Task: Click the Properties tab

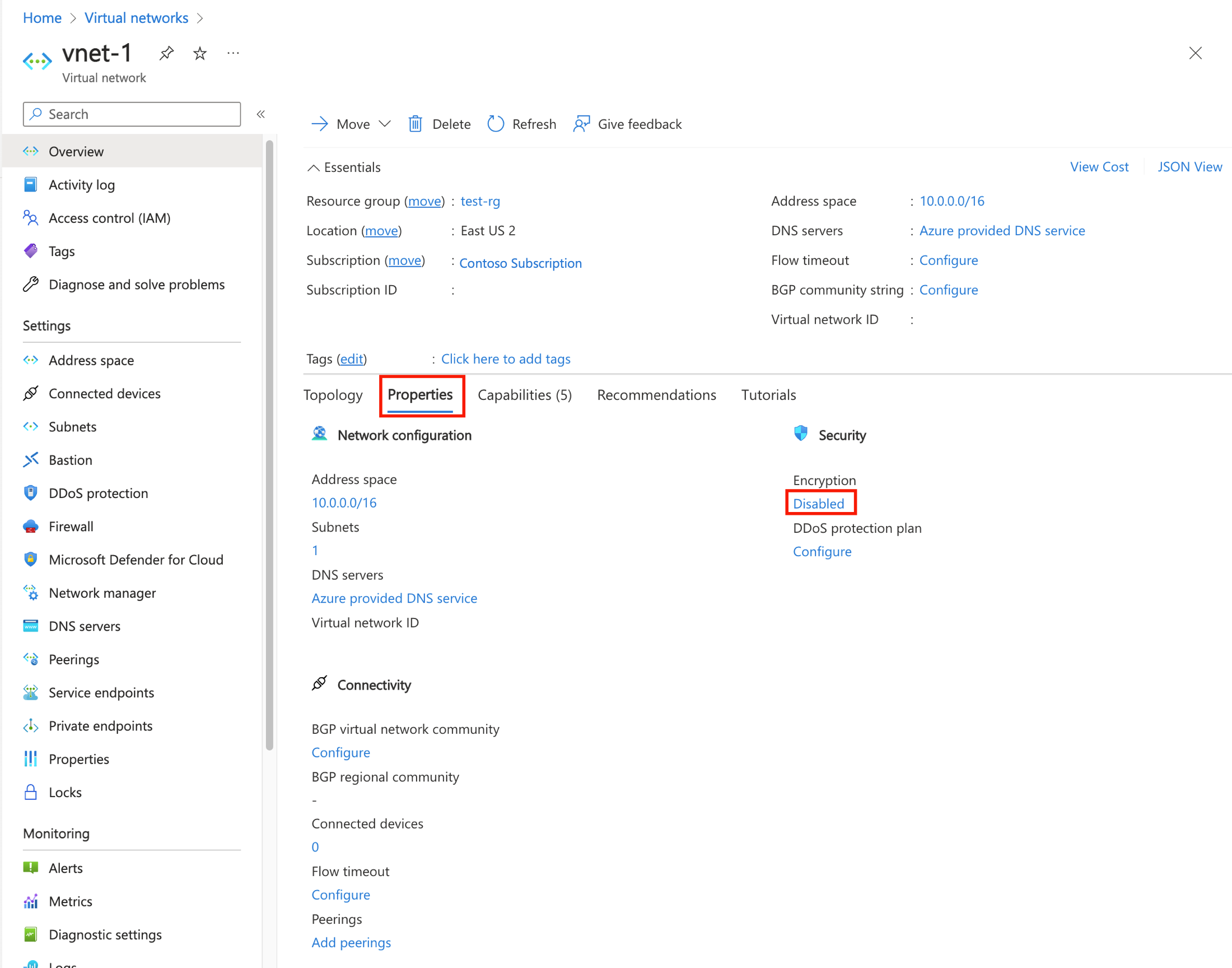Action: pyautogui.click(x=420, y=395)
